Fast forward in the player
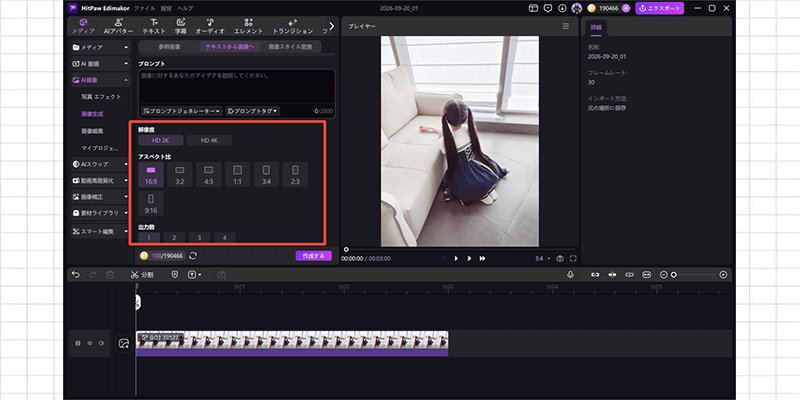800x400 pixels. coord(482,259)
